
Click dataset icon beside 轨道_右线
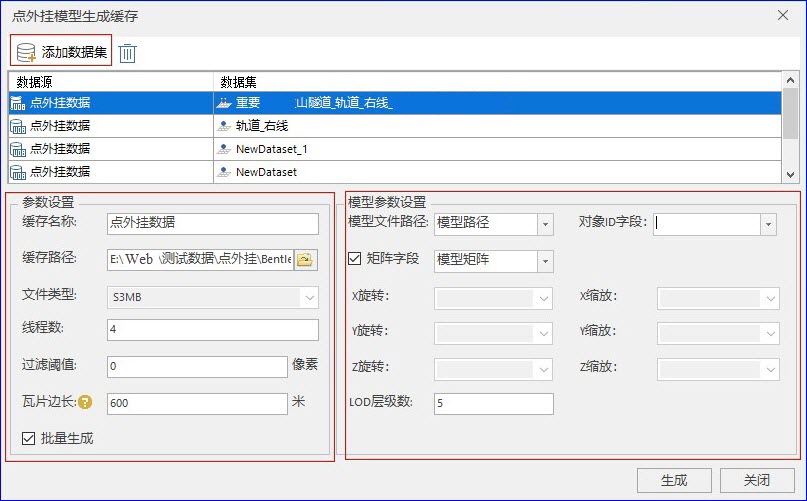(224, 126)
